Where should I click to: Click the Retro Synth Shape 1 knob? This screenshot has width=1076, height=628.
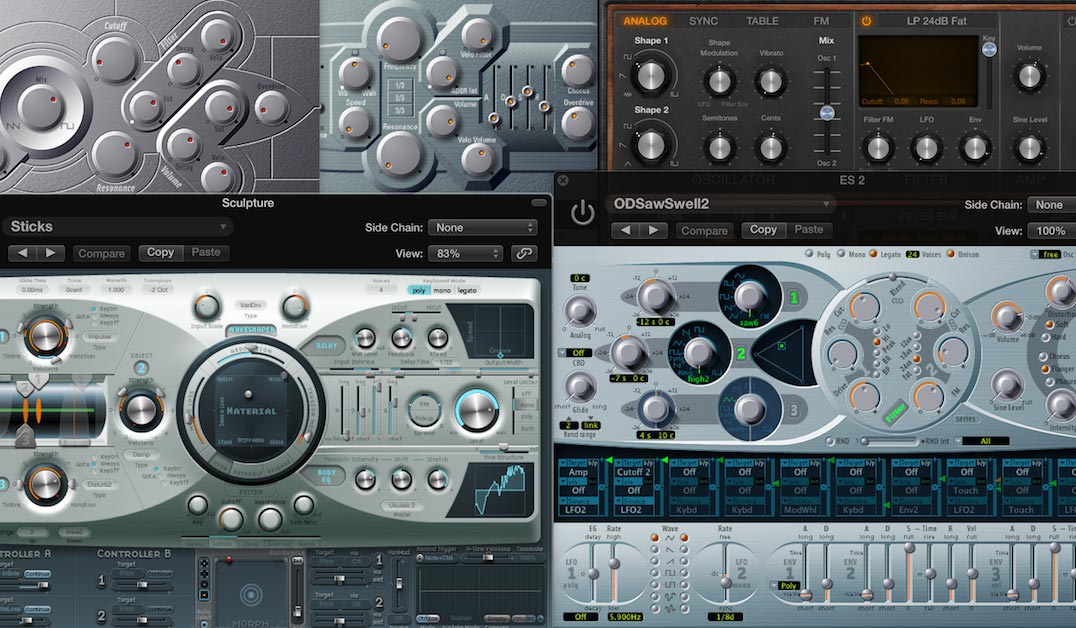(651, 75)
